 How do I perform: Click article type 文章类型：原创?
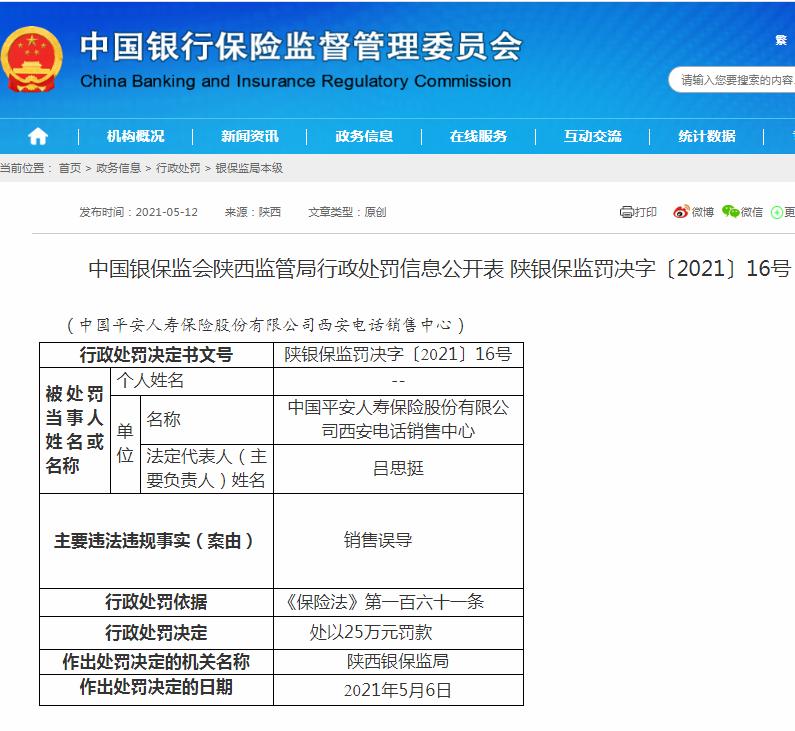[347, 212]
